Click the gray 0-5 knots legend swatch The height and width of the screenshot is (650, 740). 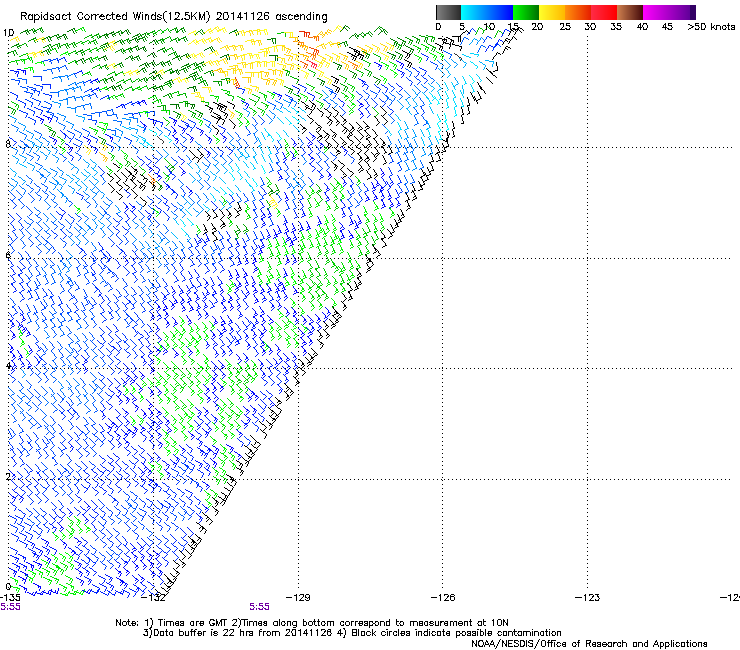pyautogui.click(x=448, y=12)
